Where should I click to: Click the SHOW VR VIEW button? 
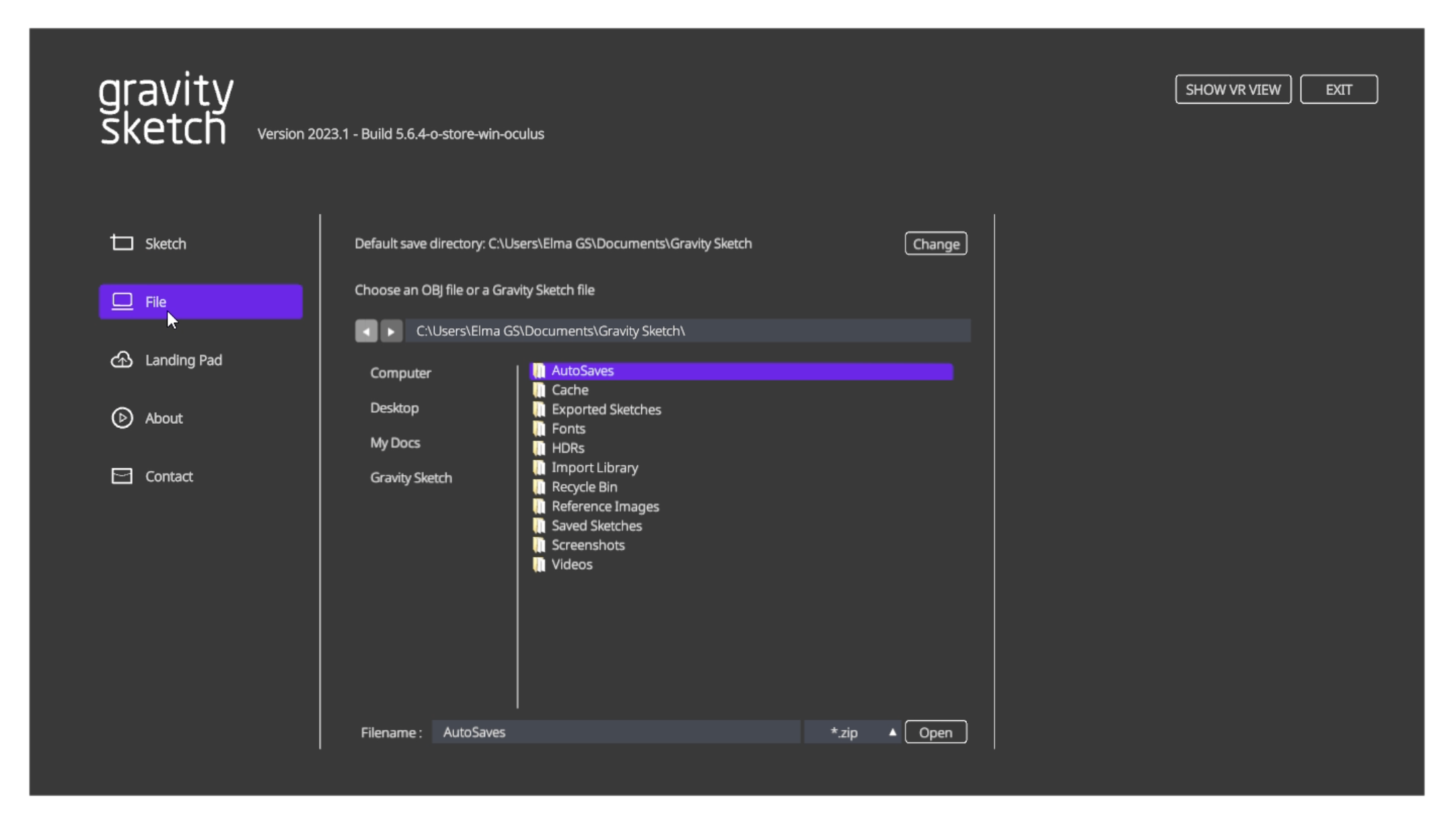tap(1233, 89)
